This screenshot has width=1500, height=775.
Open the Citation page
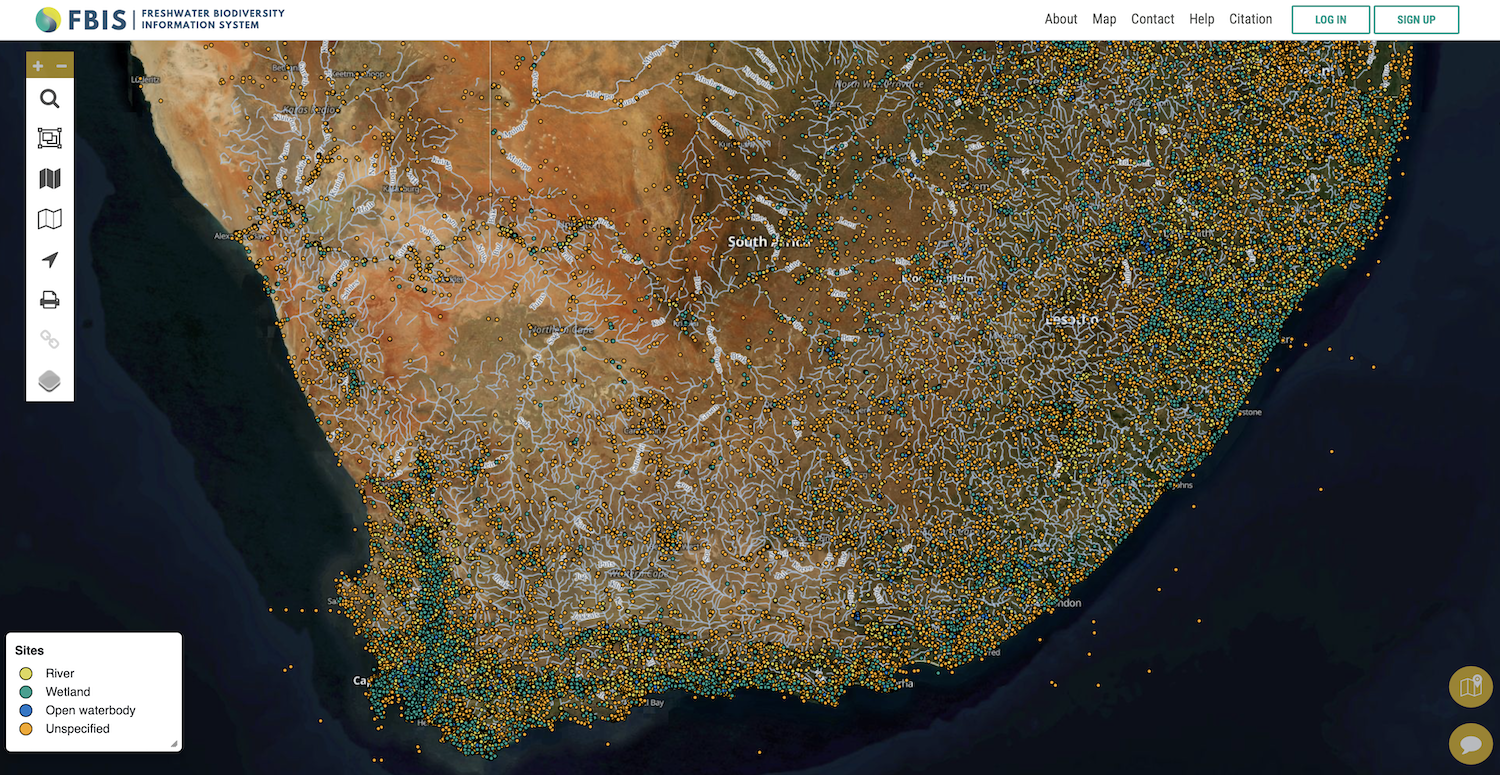point(1250,19)
